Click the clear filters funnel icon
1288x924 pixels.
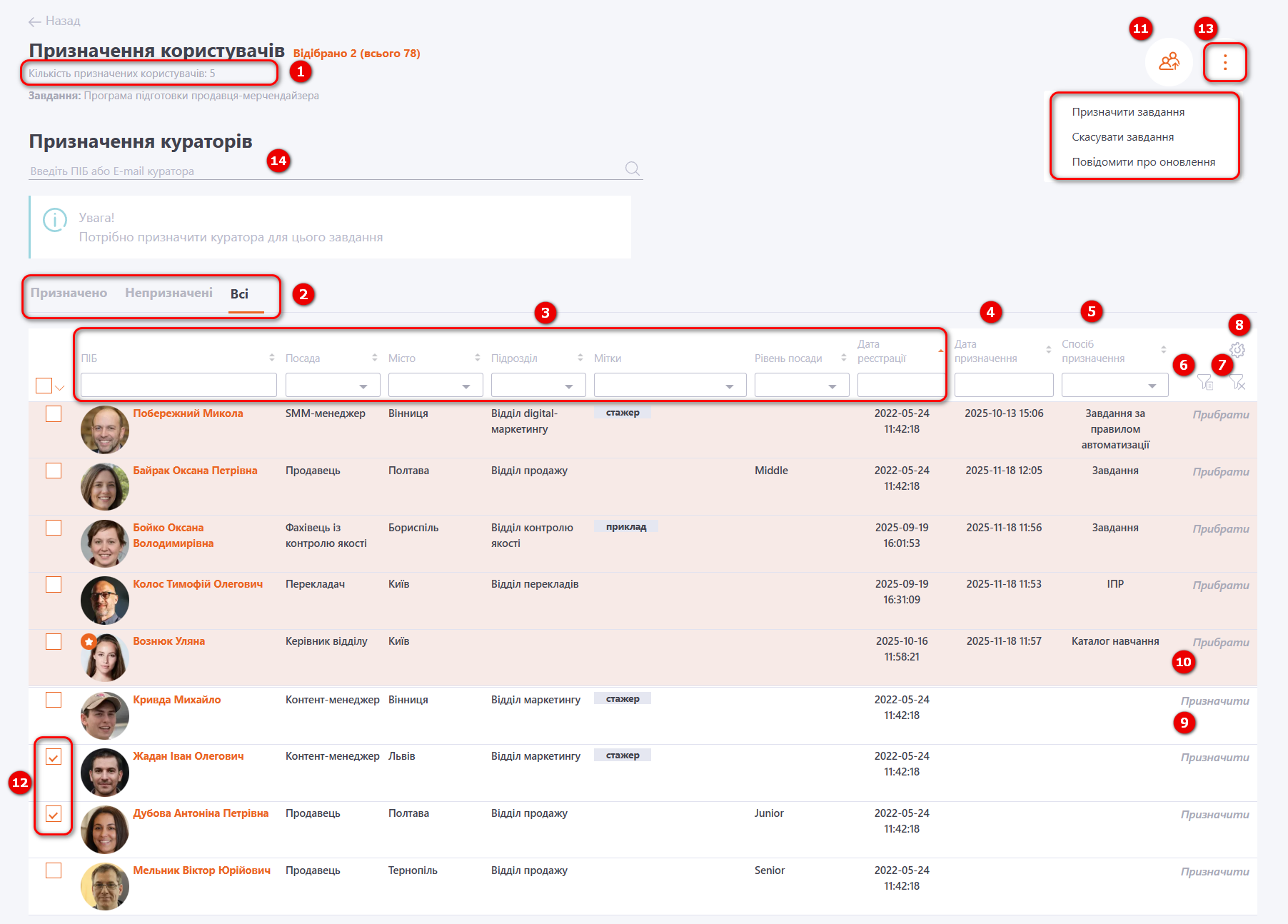click(1237, 383)
